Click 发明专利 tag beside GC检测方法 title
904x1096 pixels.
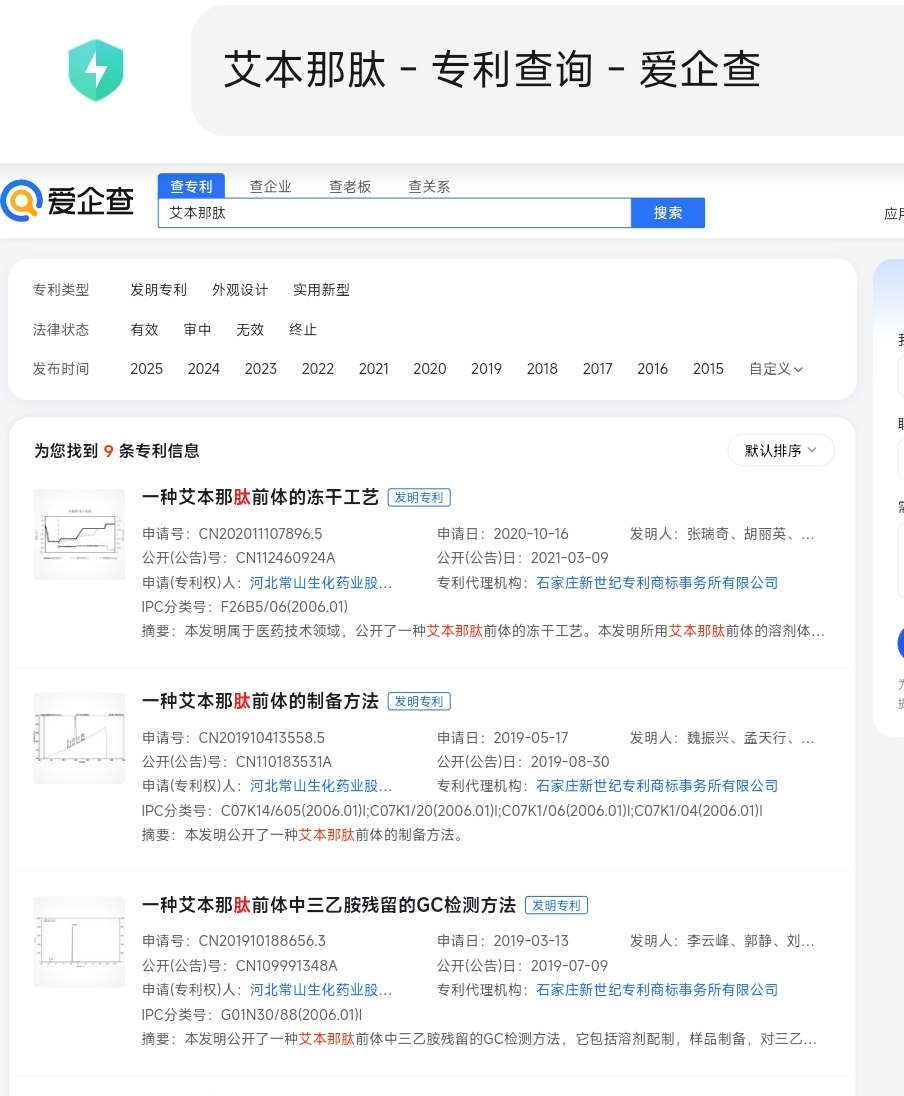pos(557,905)
